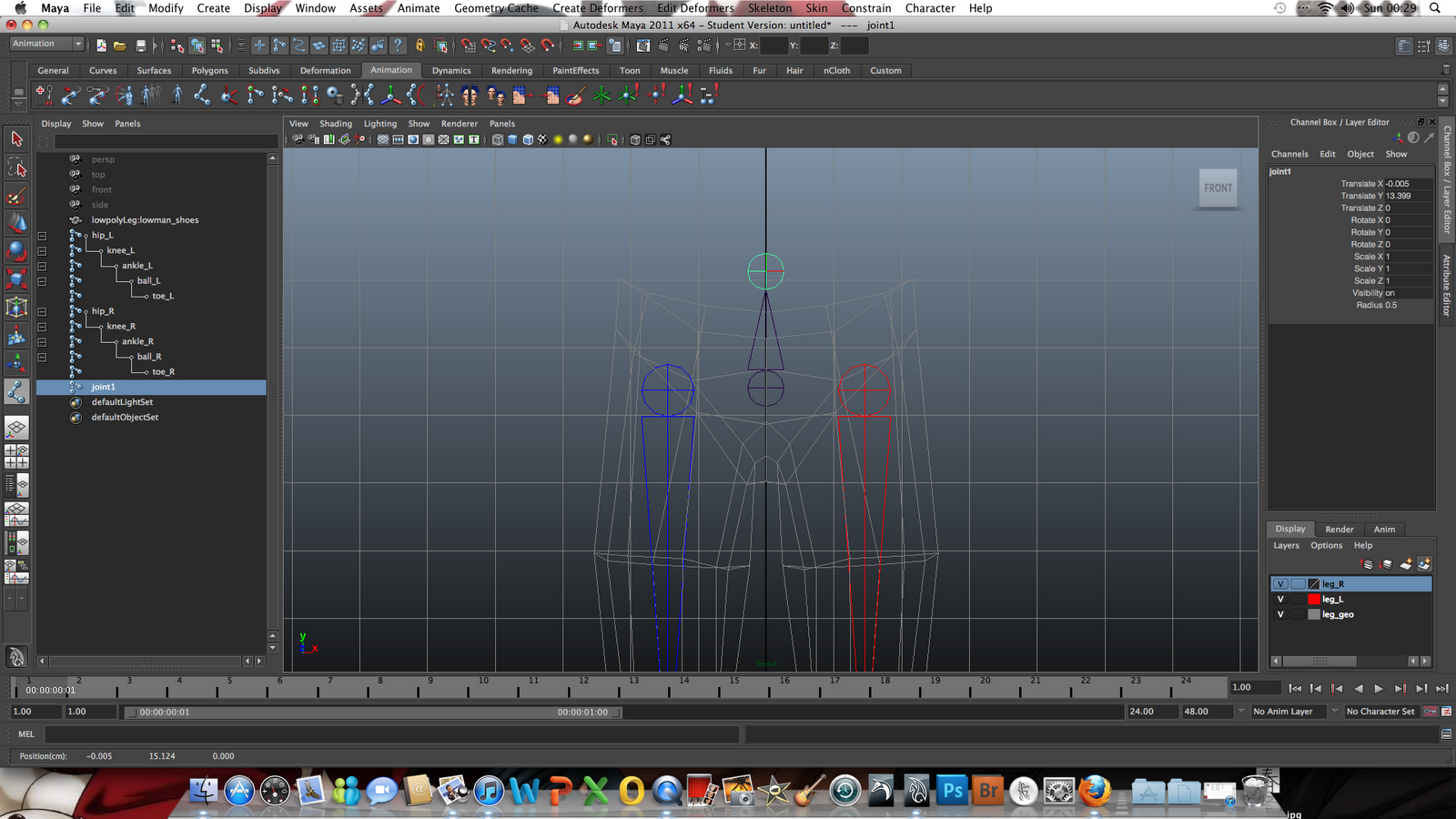1456x819 pixels.
Task: Toggle visibility V for the leg_geo layer
Action: (x=1280, y=614)
